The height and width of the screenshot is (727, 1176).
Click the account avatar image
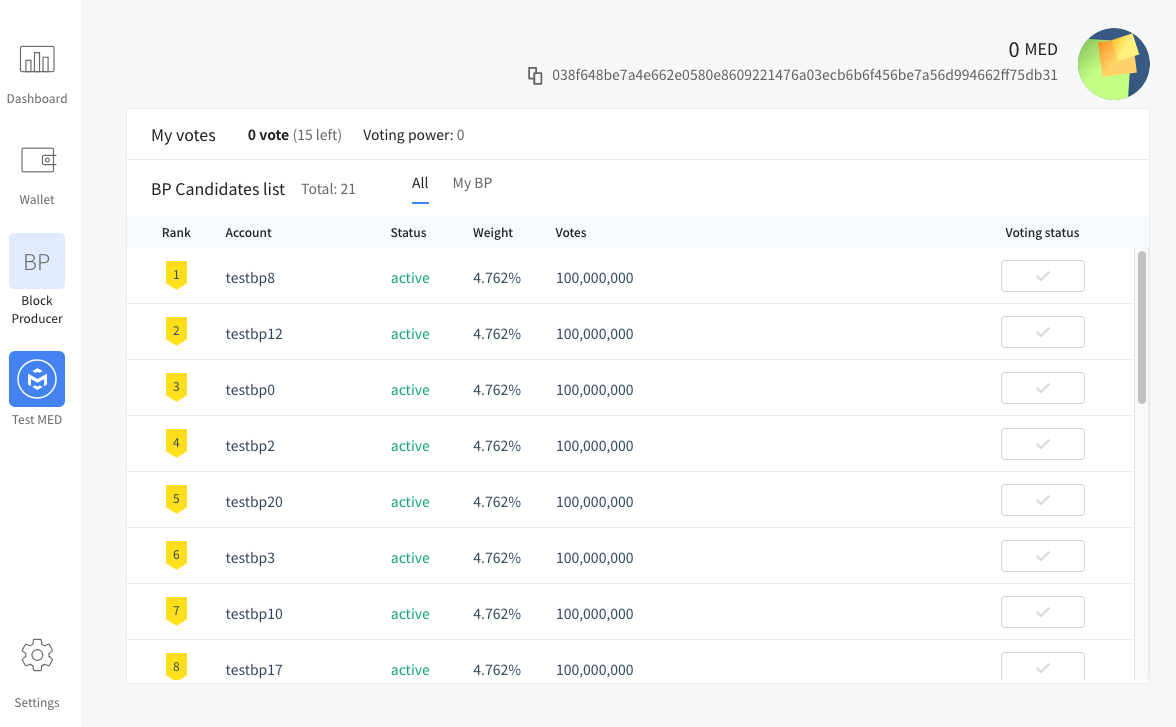click(1113, 64)
